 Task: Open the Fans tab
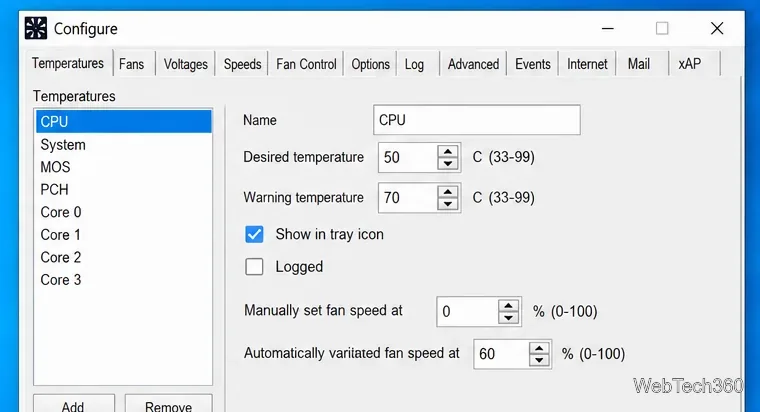click(x=131, y=64)
